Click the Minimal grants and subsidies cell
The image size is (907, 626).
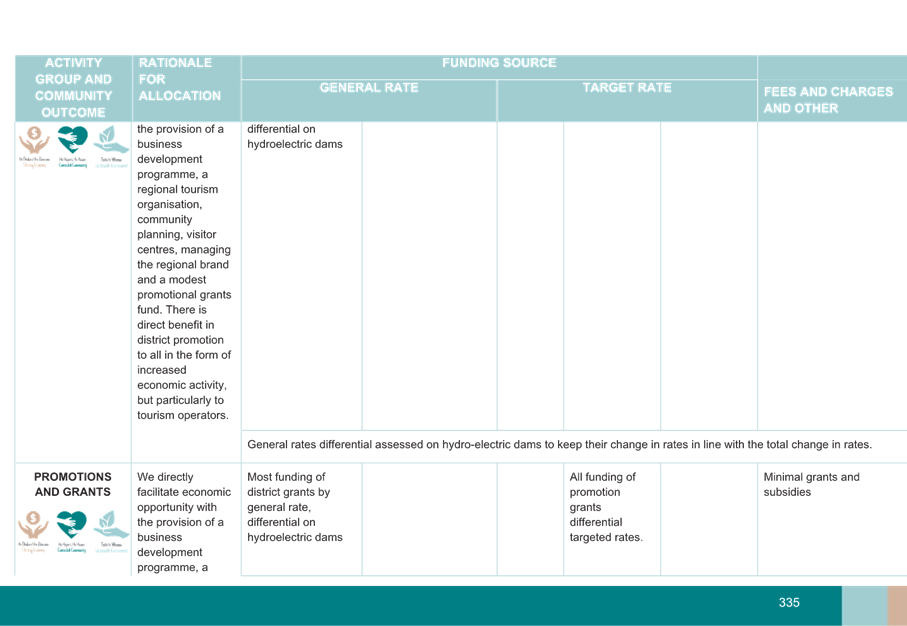click(811, 485)
